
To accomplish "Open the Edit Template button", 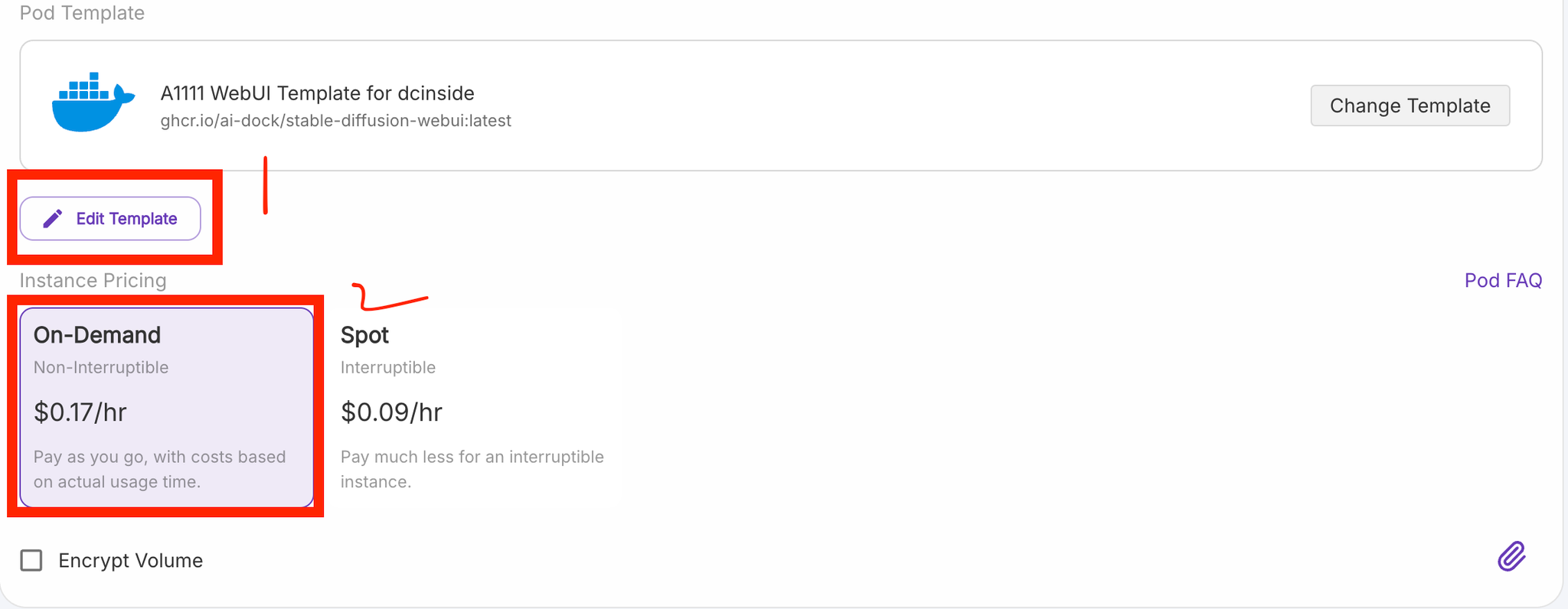I will point(110,219).
